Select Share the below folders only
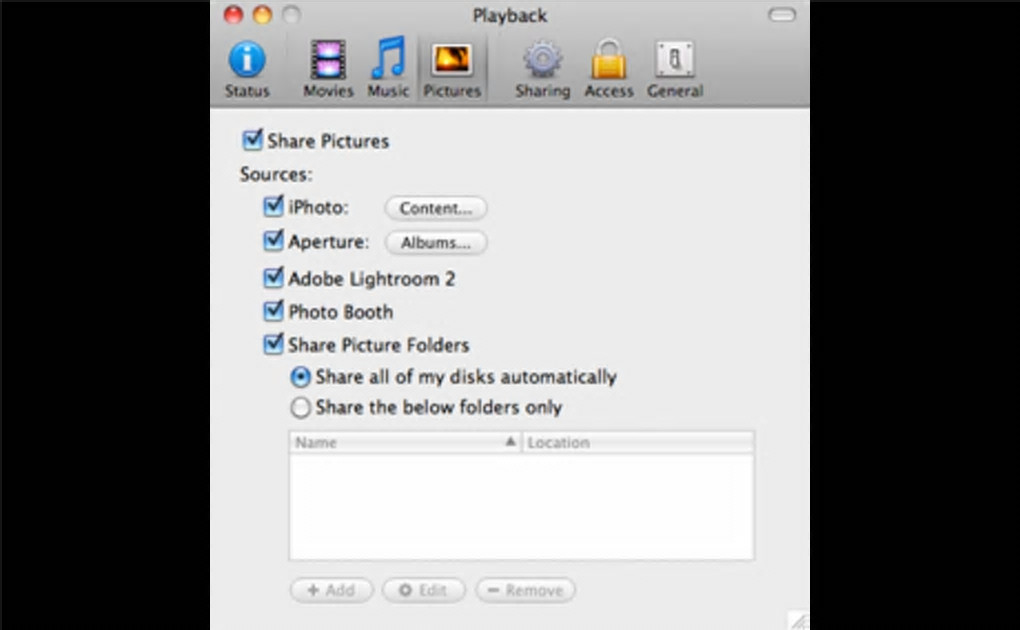This screenshot has width=1020, height=630. pyautogui.click(x=300, y=407)
